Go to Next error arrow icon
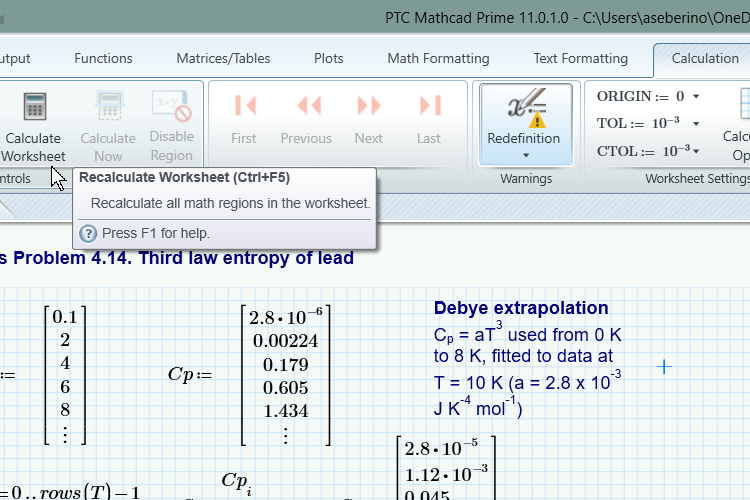This screenshot has width=750, height=500. click(368, 106)
